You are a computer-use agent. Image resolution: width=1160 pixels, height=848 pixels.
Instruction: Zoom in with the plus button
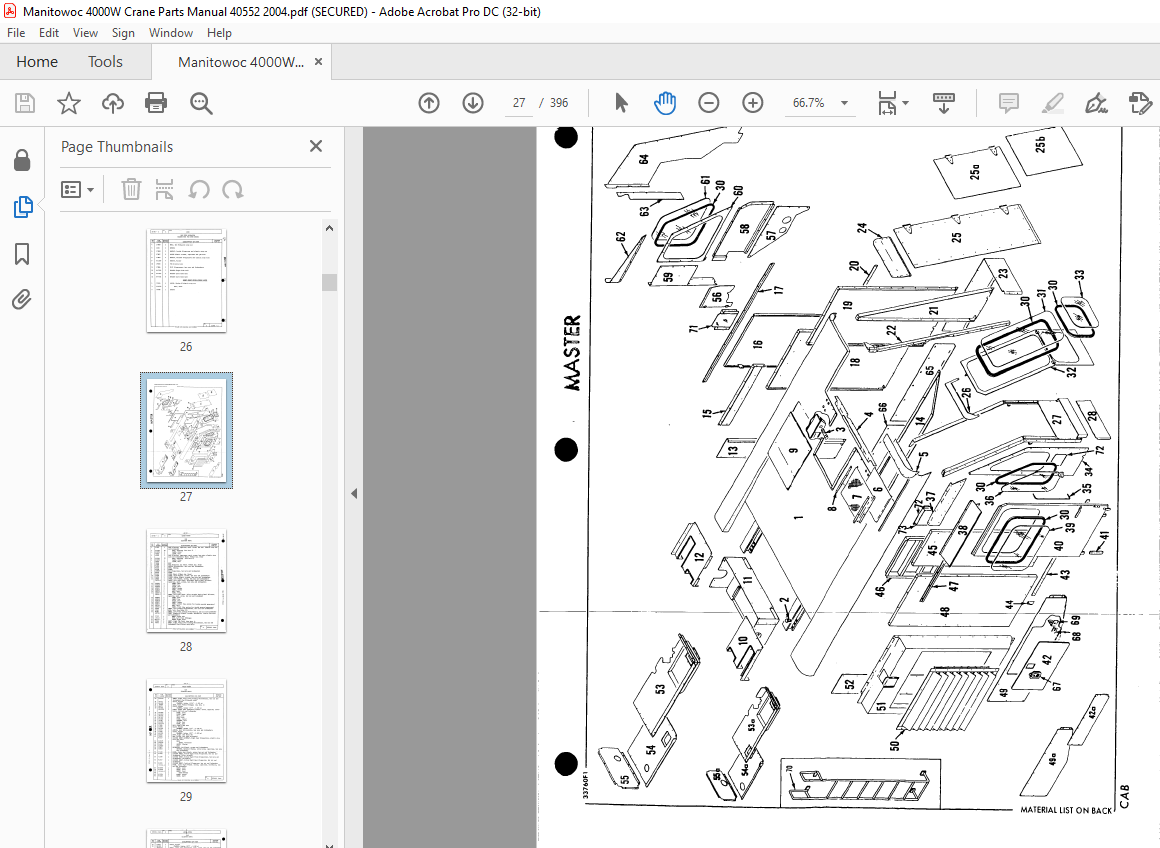(752, 103)
